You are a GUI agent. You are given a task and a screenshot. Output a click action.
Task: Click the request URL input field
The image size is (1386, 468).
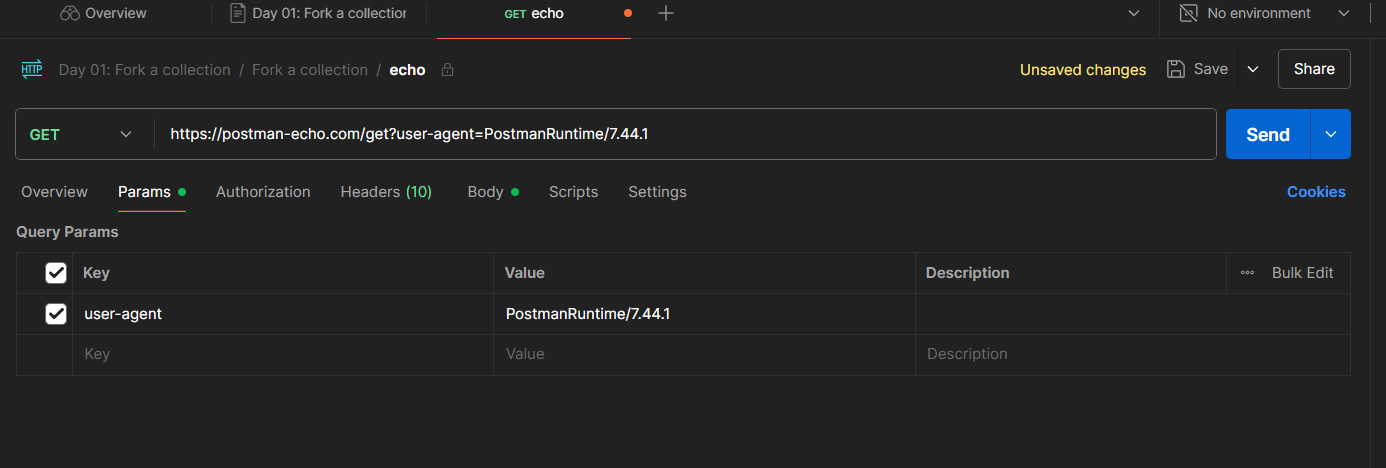pos(685,134)
